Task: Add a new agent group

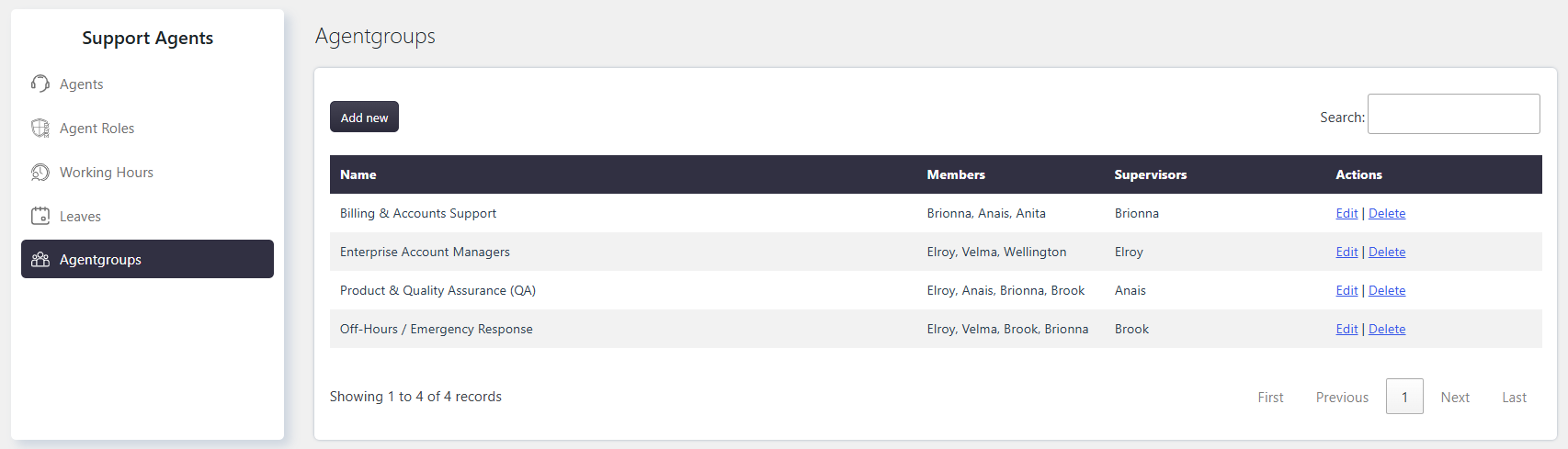Action: pos(364,117)
